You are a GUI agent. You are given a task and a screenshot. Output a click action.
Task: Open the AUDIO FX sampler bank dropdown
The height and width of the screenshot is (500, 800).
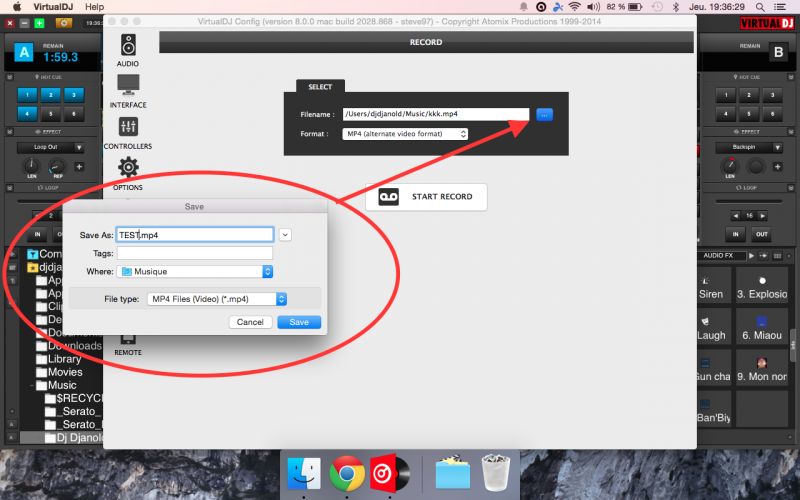tap(721, 256)
